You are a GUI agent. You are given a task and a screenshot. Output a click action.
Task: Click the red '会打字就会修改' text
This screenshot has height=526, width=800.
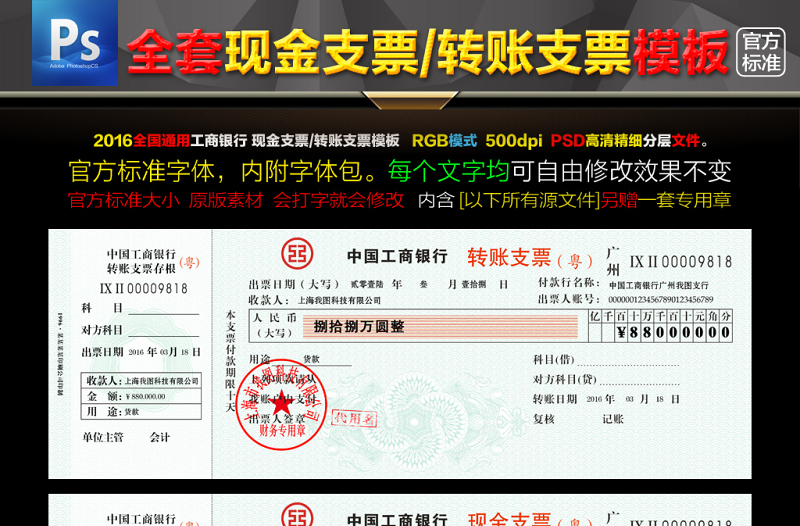pos(338,200)
